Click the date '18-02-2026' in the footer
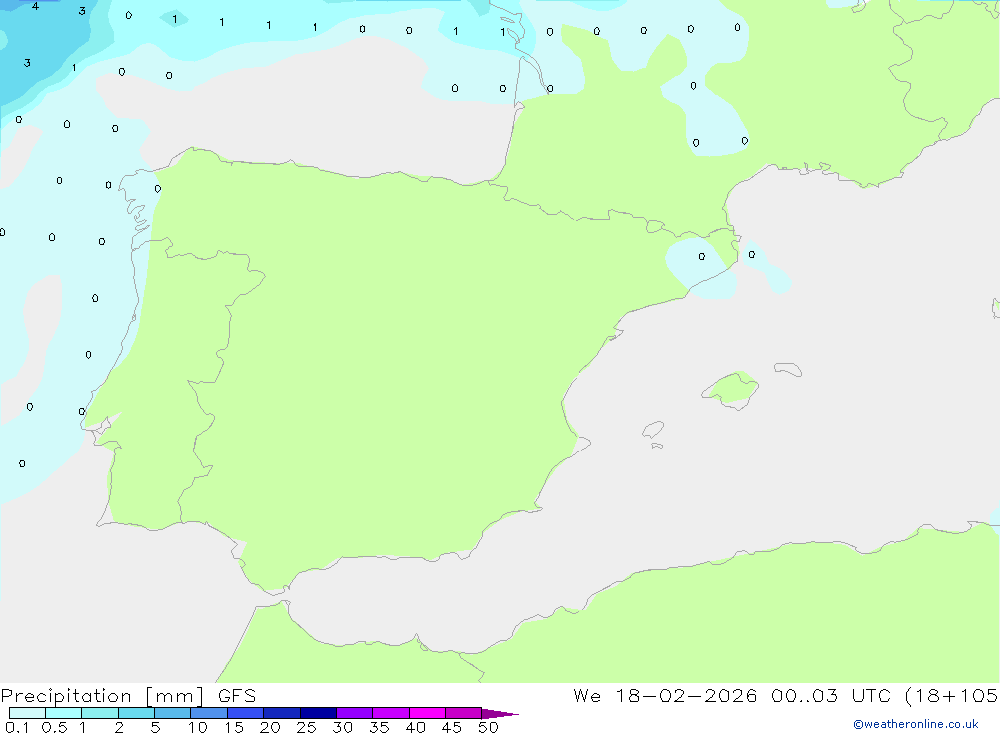 click(686, 695)
